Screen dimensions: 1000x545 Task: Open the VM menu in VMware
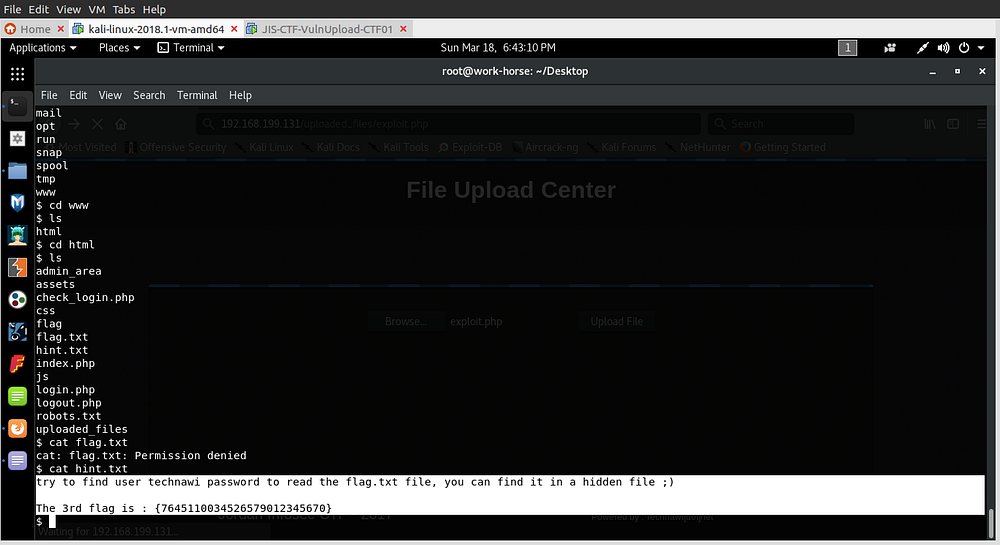click(x=97, y=9)
